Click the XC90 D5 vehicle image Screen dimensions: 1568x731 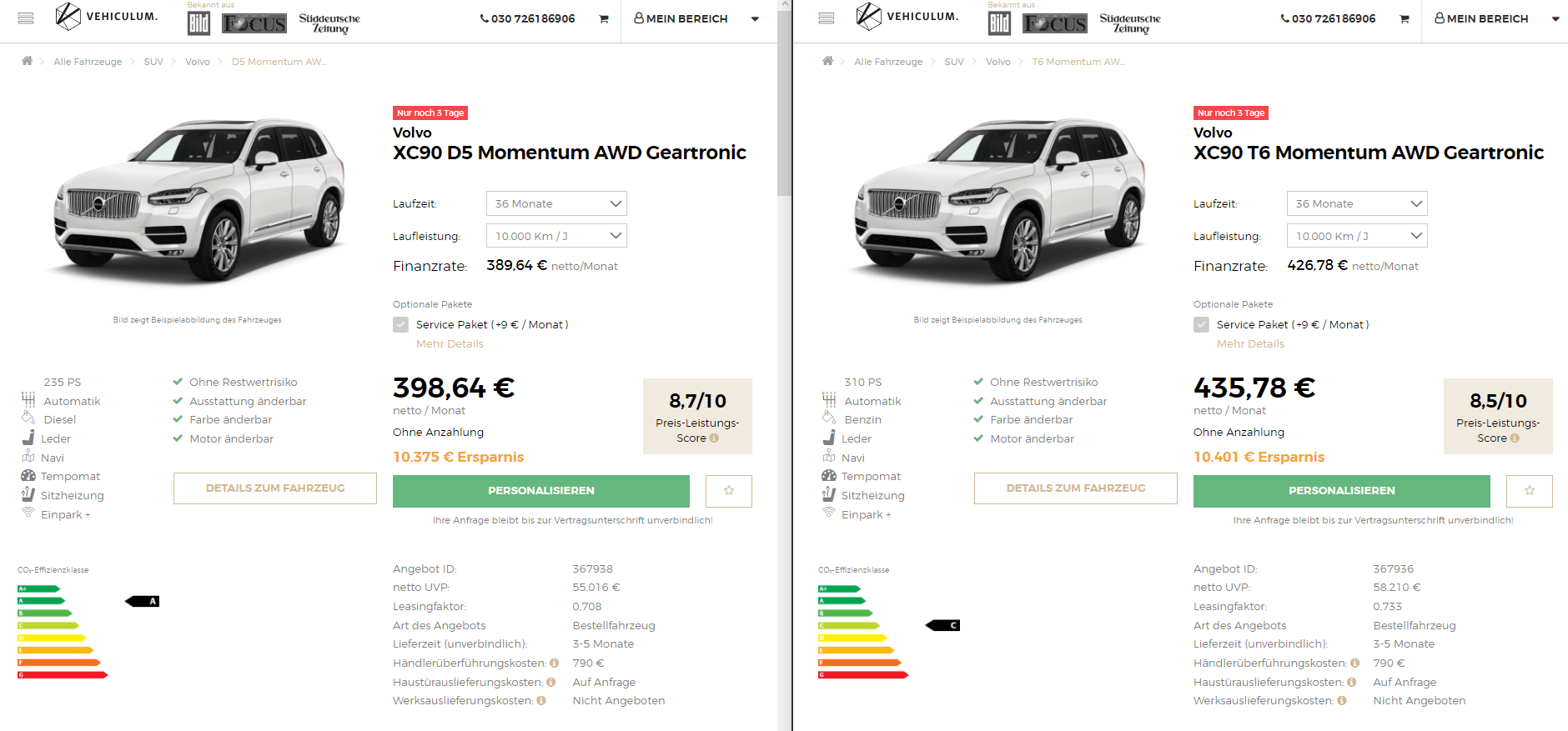pos(199,200)
